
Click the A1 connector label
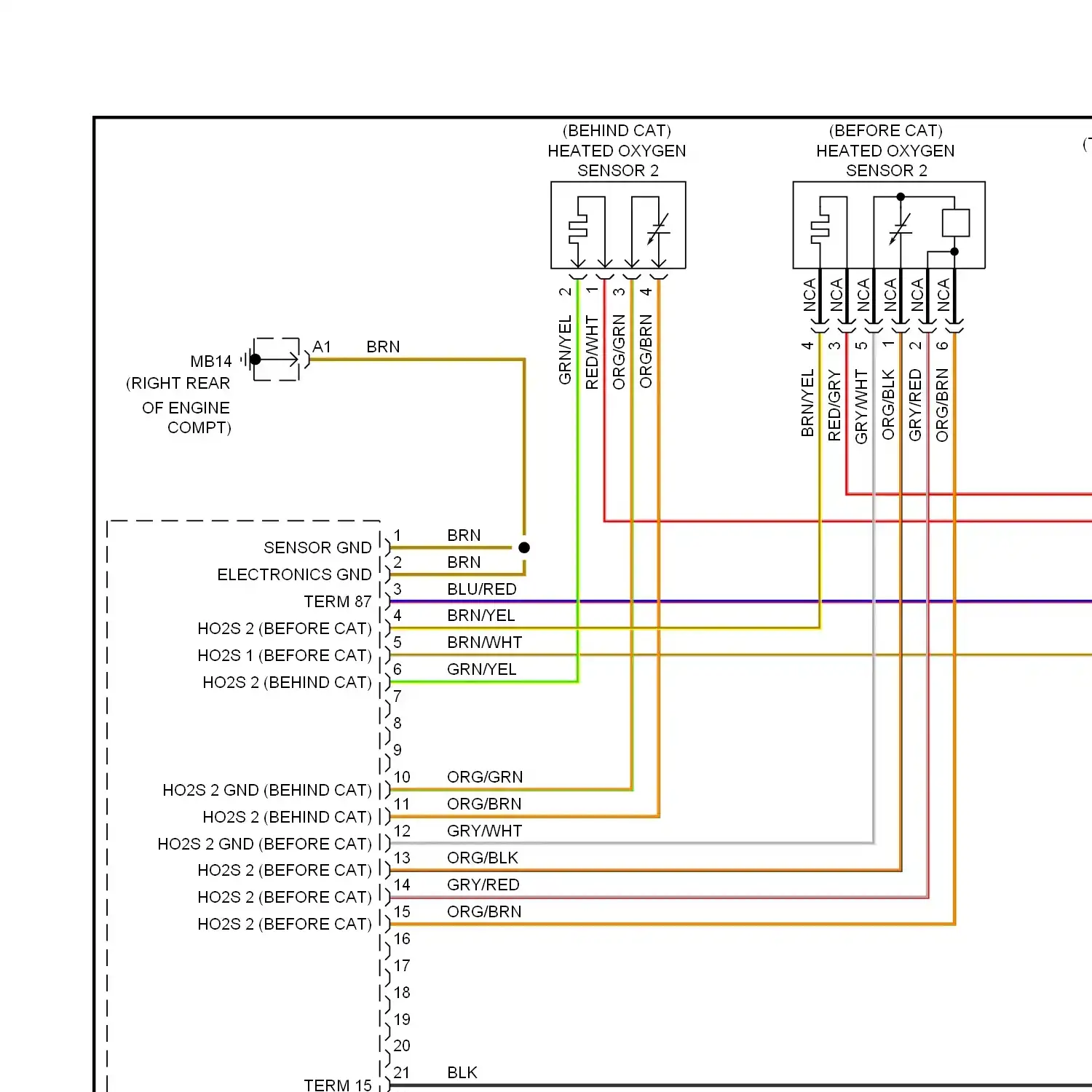pyautogui.click(x=322, y=347)
